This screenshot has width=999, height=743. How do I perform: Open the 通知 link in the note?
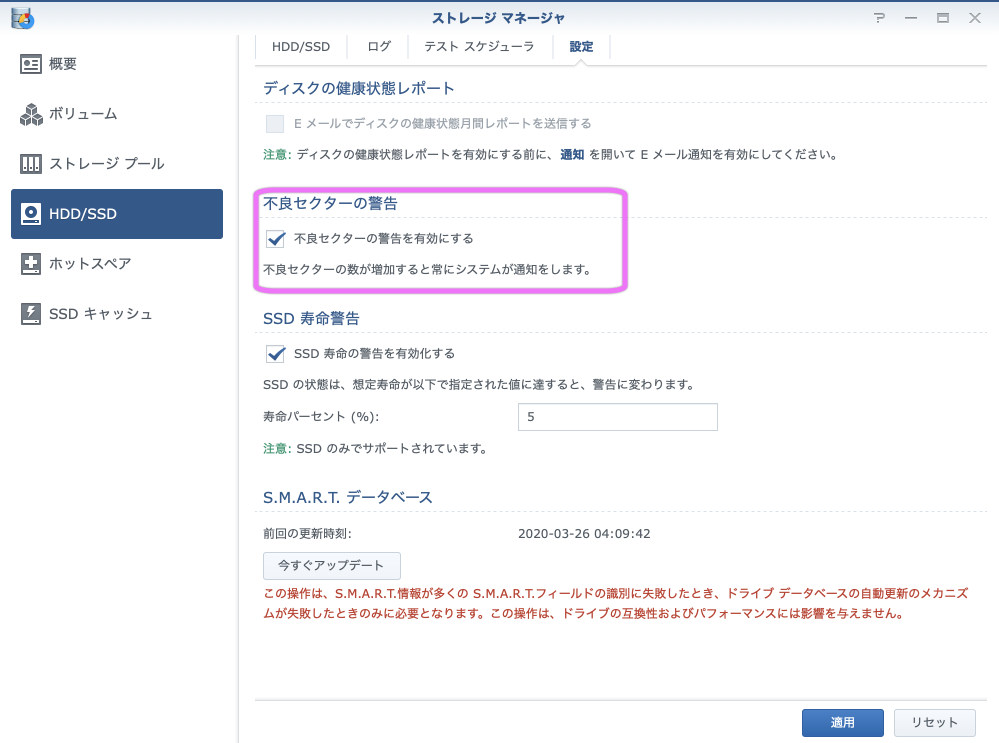coord(572,155)
